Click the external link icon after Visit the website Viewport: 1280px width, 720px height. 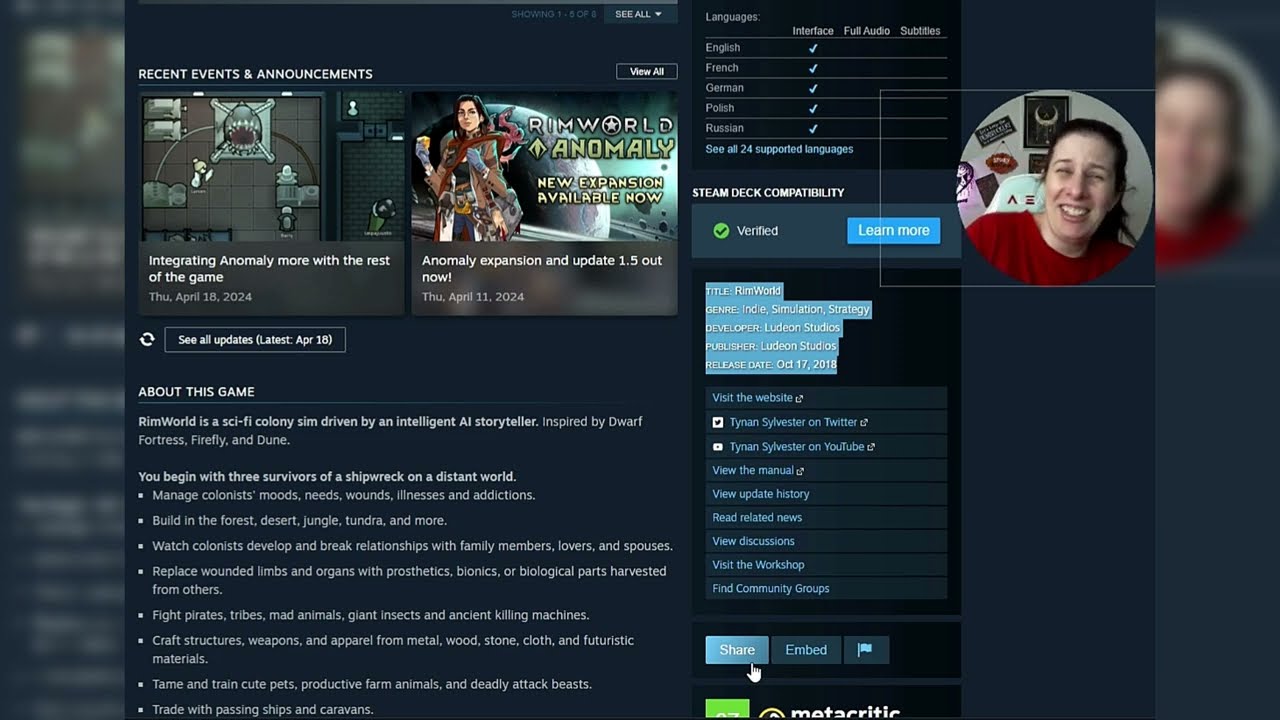799,399
